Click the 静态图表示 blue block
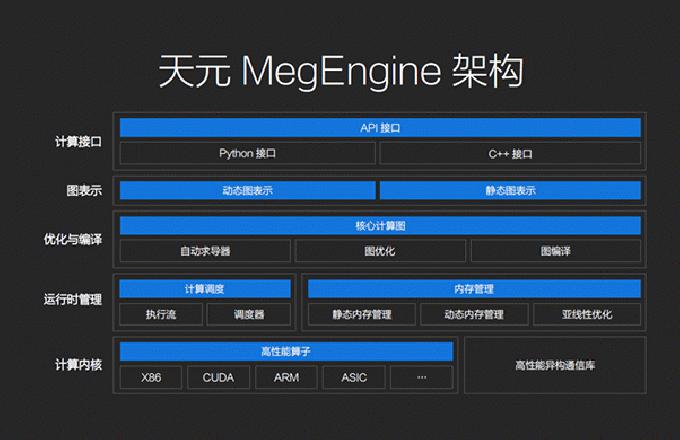This screenshot has width=680, height=440. click(x=510, y=191)
